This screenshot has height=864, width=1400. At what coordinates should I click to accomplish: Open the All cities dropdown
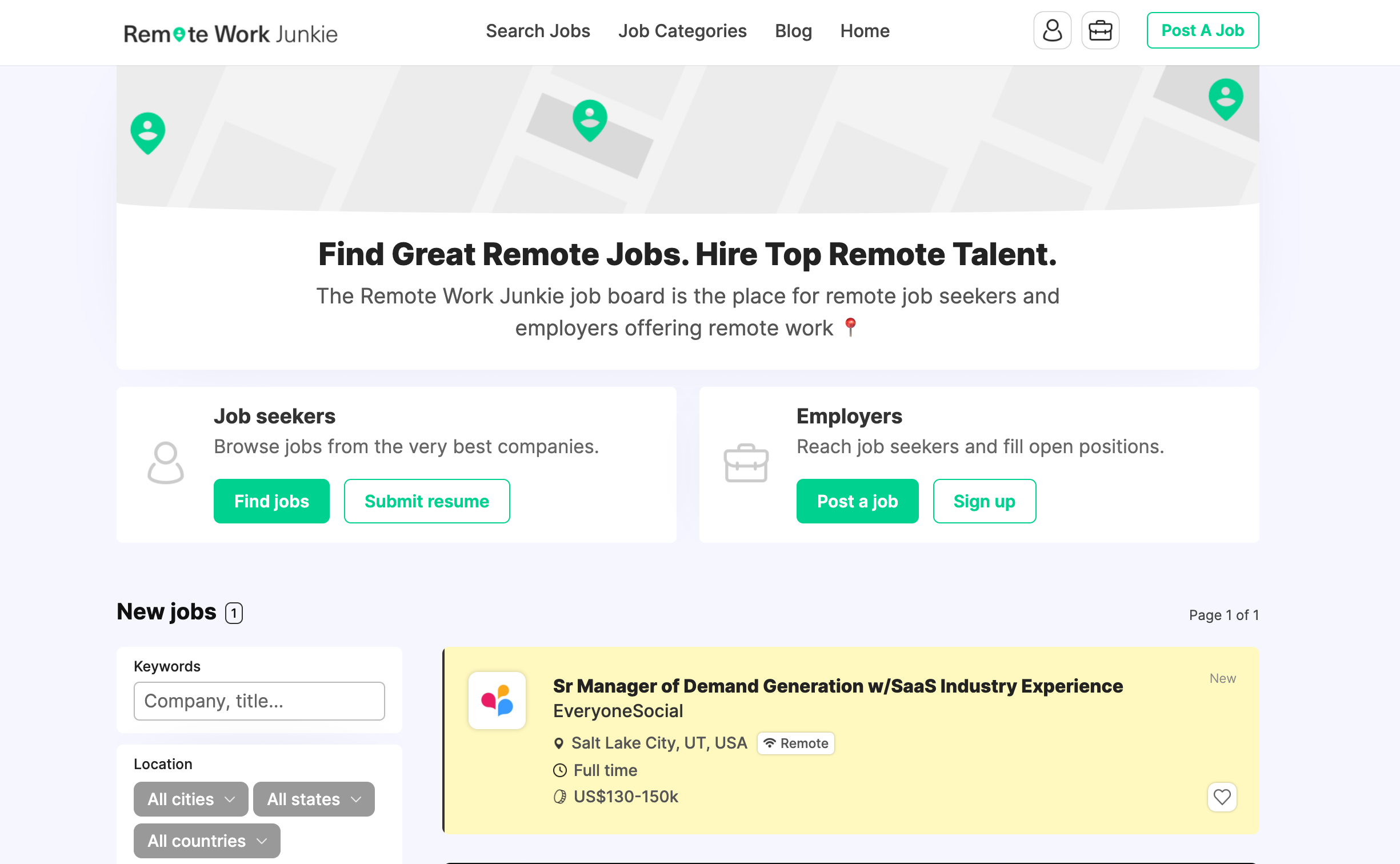point(190,799)
